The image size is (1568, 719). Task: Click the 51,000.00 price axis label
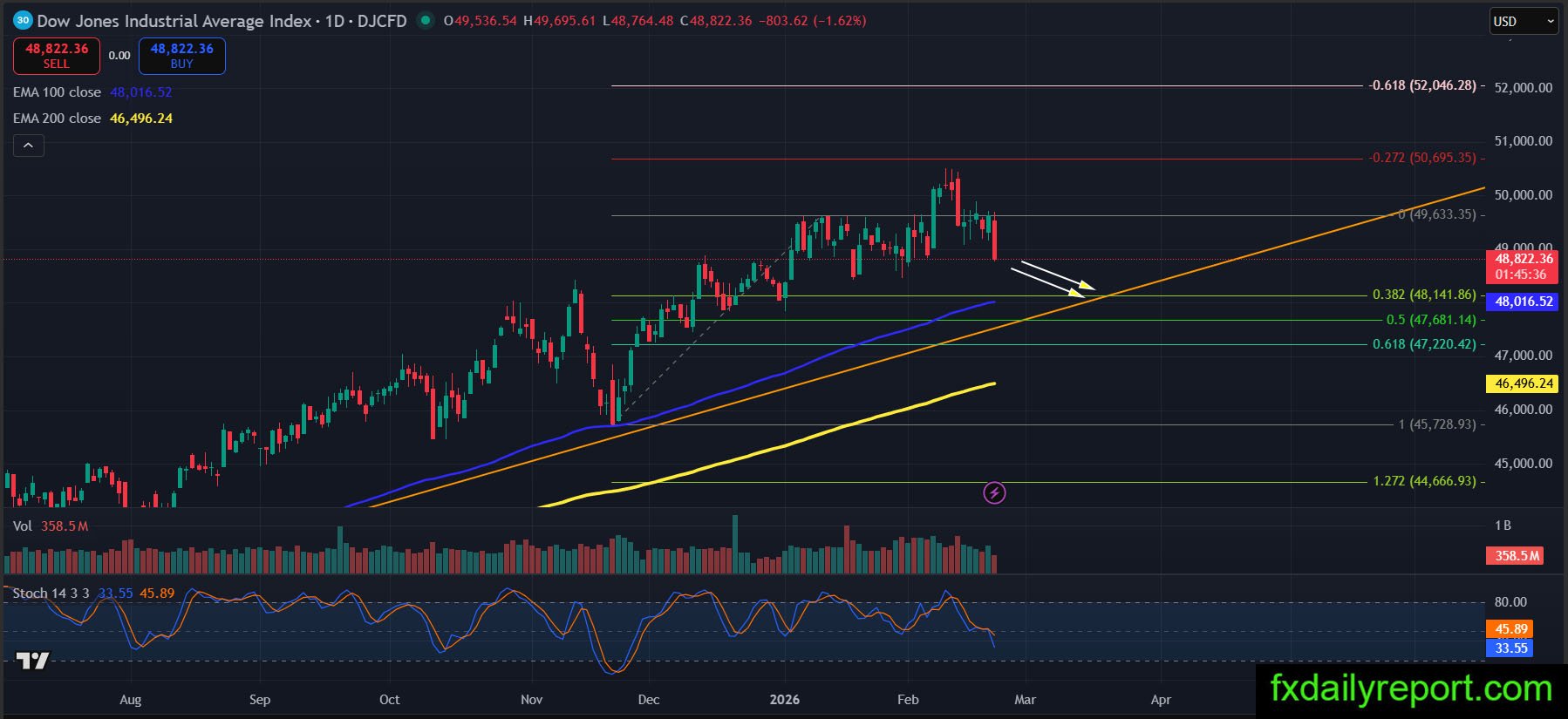click(x=1524, y=141)
